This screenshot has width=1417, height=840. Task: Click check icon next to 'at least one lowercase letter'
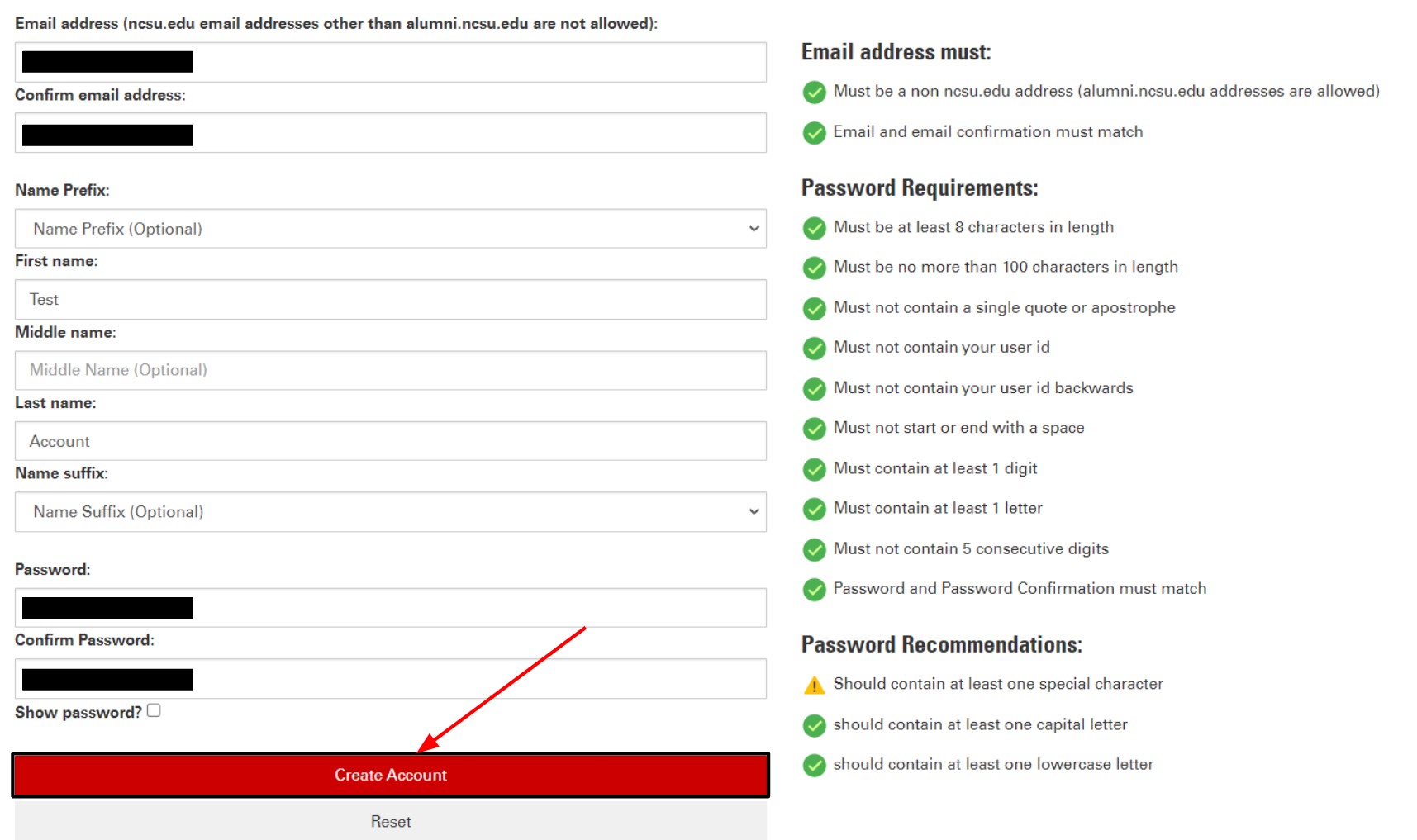pyautogui.click(x=814, y=765)
